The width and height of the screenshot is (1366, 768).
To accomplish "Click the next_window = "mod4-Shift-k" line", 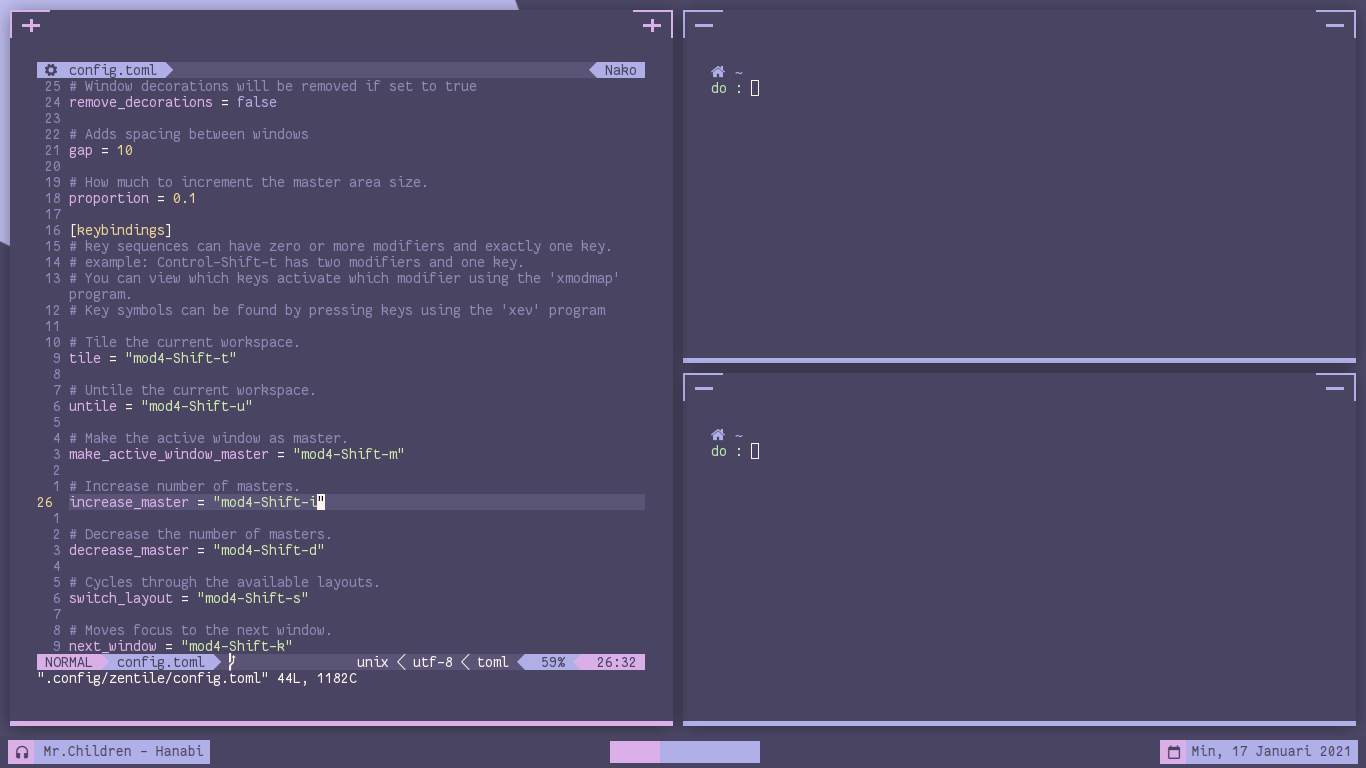I will coord(181,646).
